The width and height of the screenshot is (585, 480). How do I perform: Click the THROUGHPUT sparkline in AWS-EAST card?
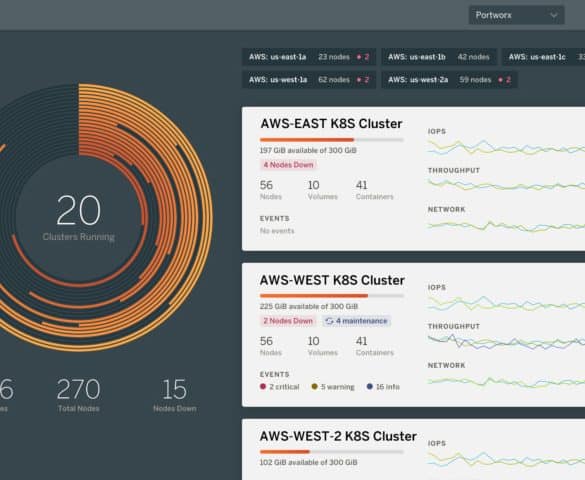point(506,185)
